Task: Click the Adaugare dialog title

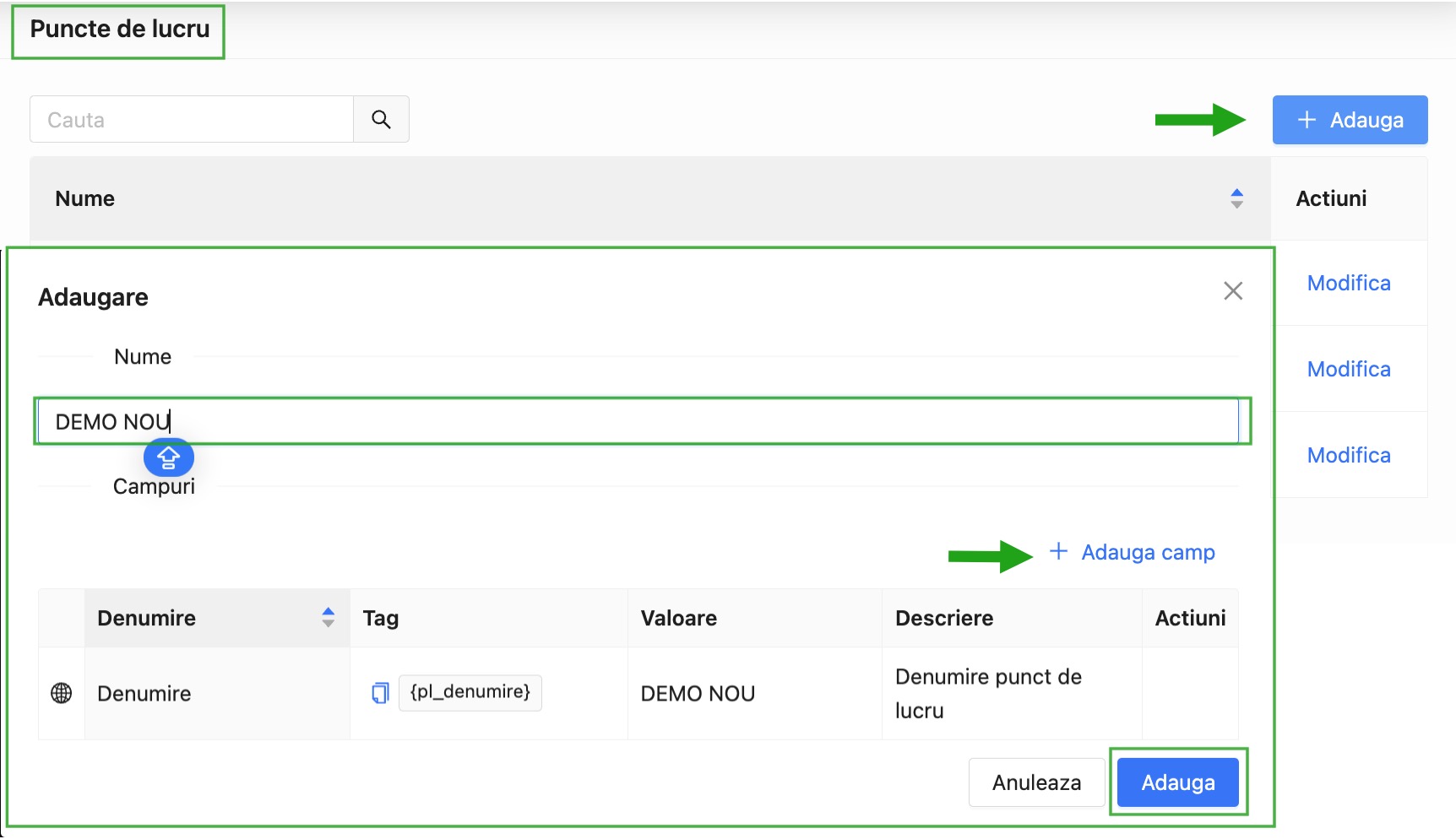Action: pos(93,297)
